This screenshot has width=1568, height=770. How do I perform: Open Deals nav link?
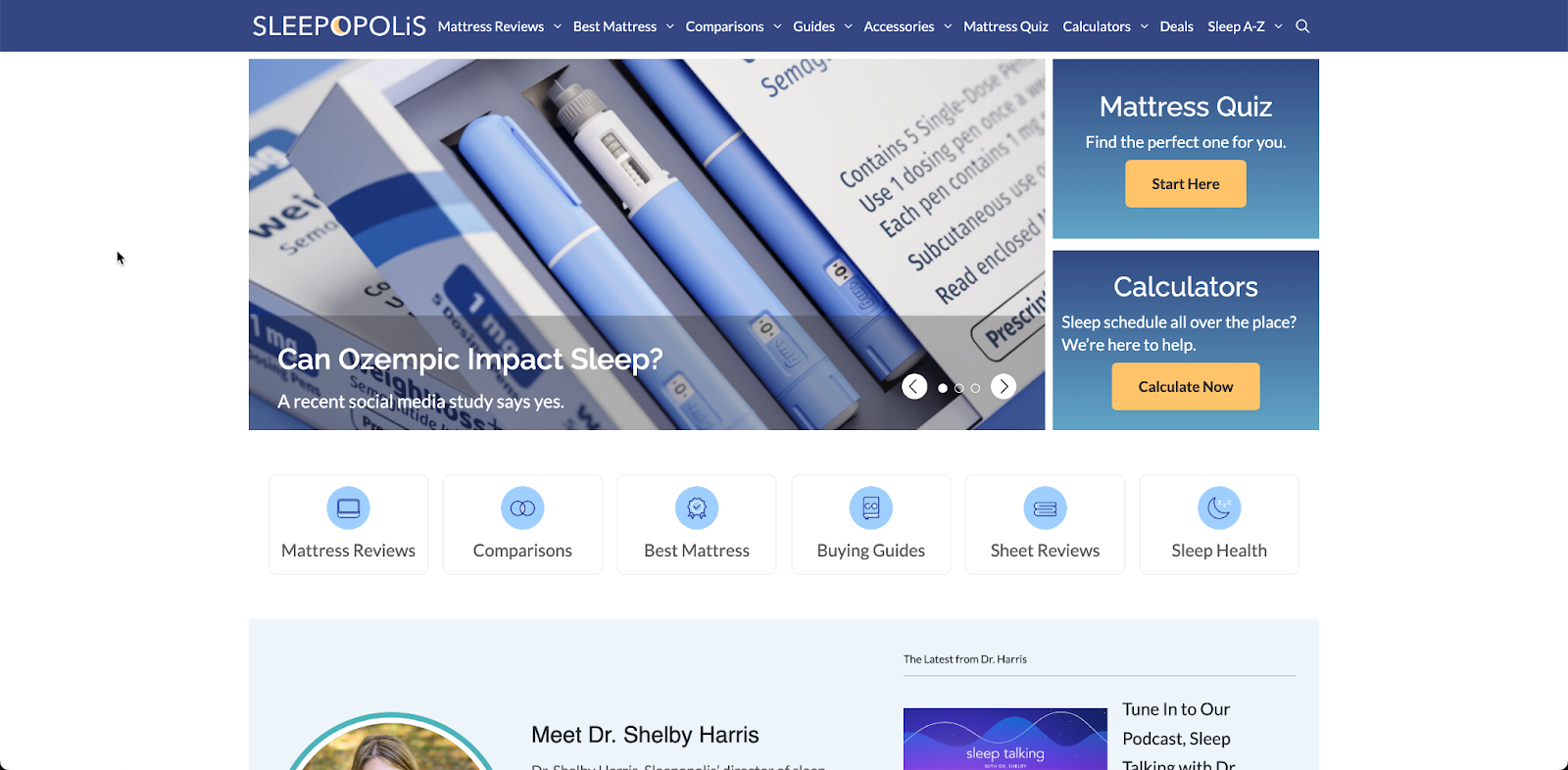click(x=1176, y=26)
